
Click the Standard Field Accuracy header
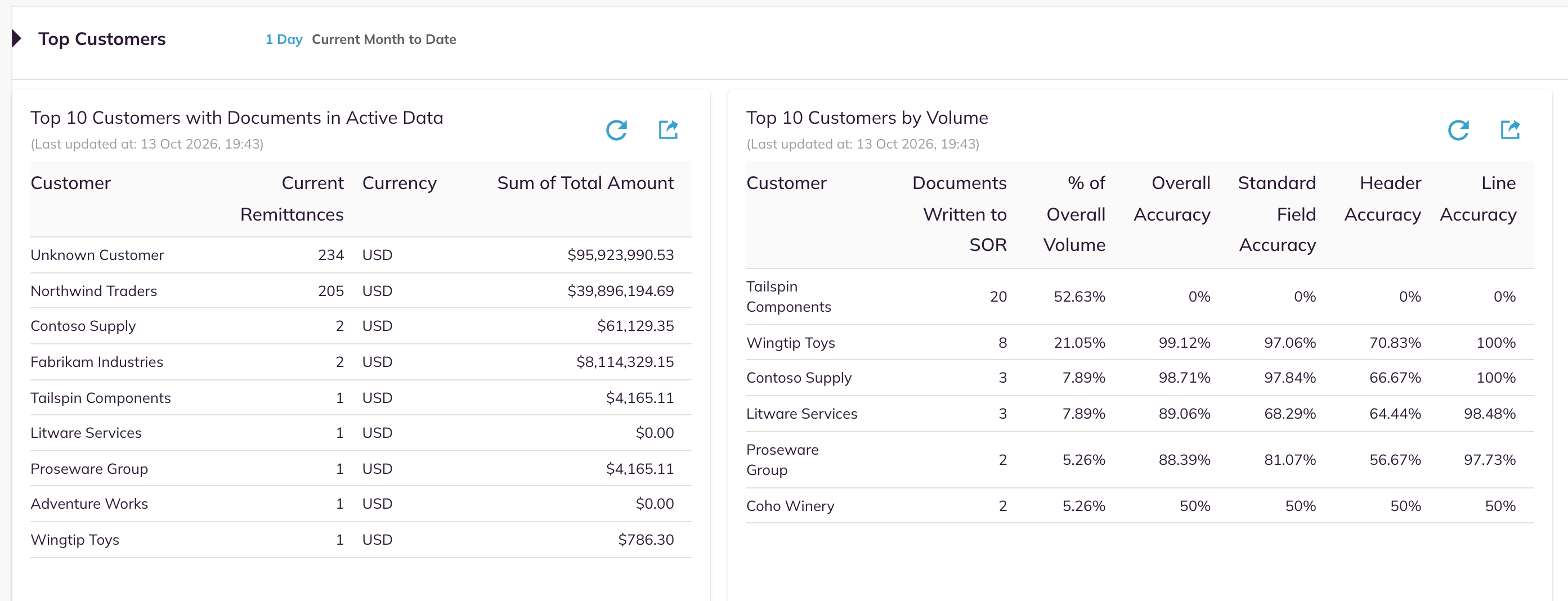[1277, 214]
